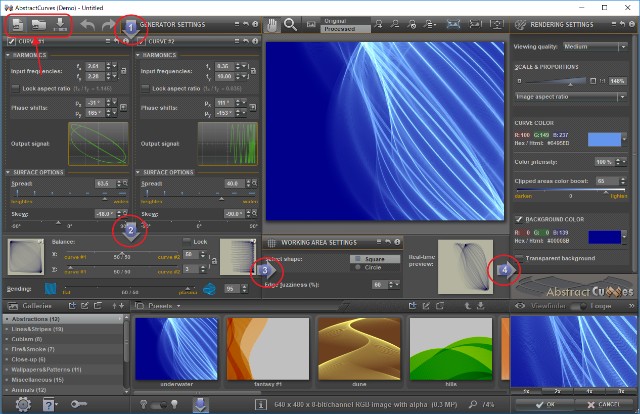The width and height of the screenshot is (640, 414).
Task: Enable Transparent background checkbox
Action: (519, 258)
